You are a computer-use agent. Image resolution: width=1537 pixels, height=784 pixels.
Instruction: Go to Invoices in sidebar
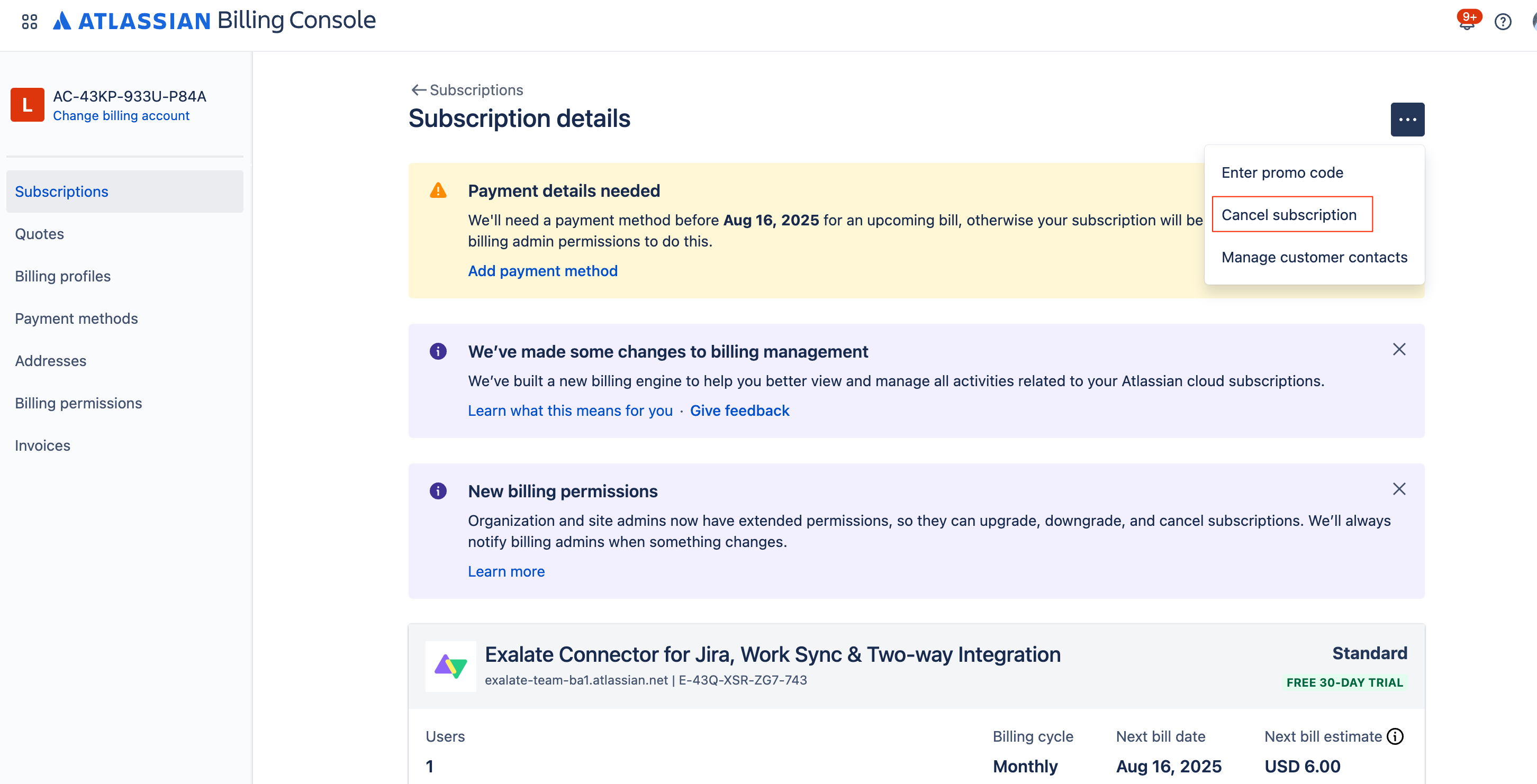click(x=42, y=445)
